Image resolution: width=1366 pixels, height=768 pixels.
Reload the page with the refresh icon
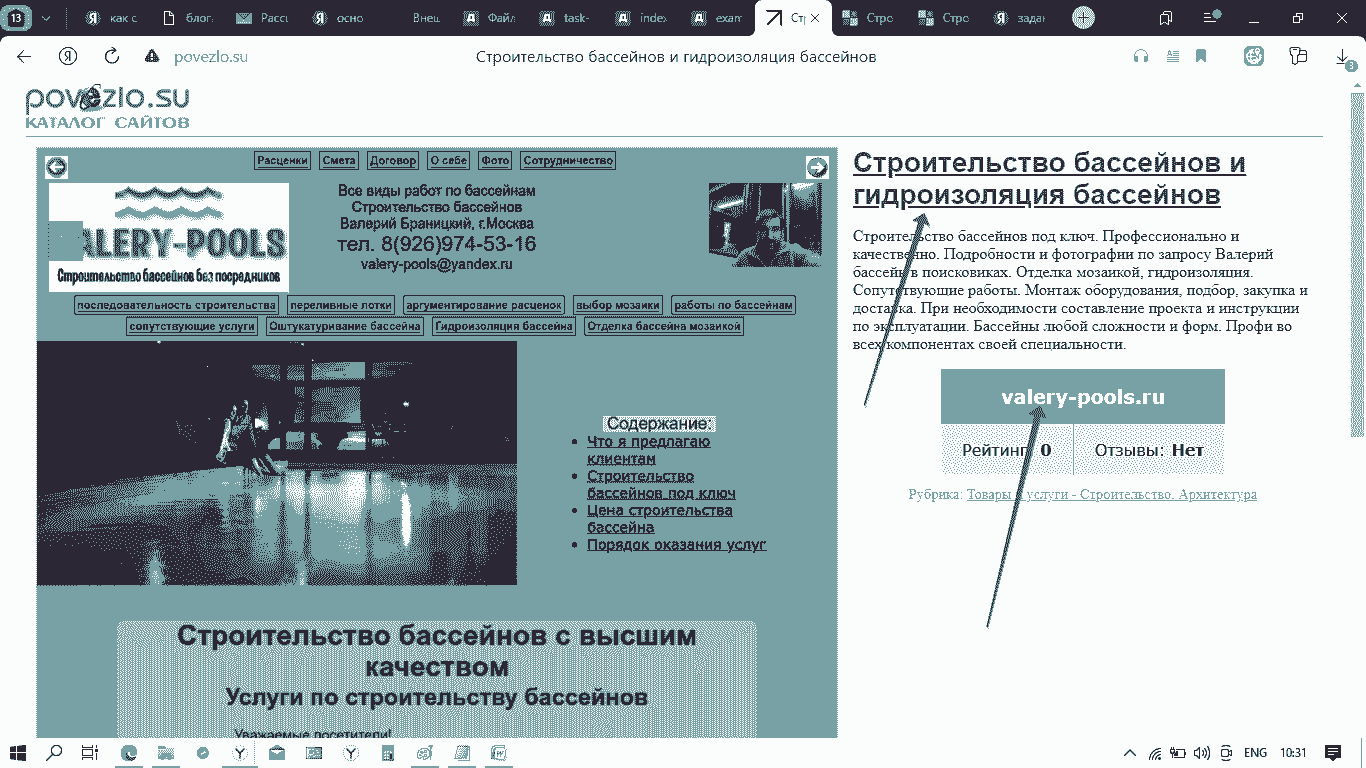[x=112, y=57]
